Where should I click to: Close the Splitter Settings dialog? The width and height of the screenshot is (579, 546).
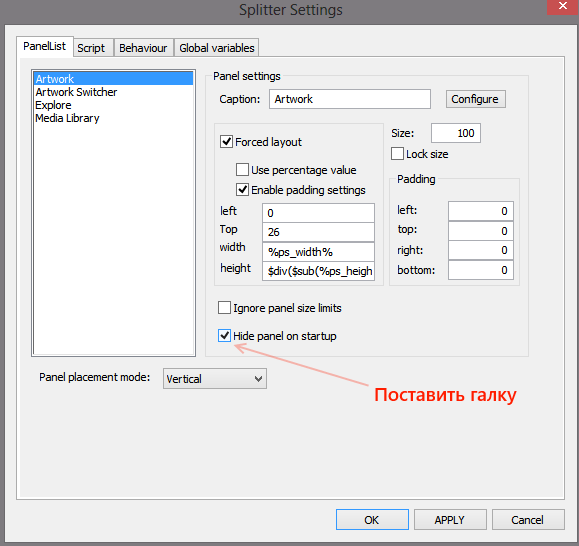562,7
